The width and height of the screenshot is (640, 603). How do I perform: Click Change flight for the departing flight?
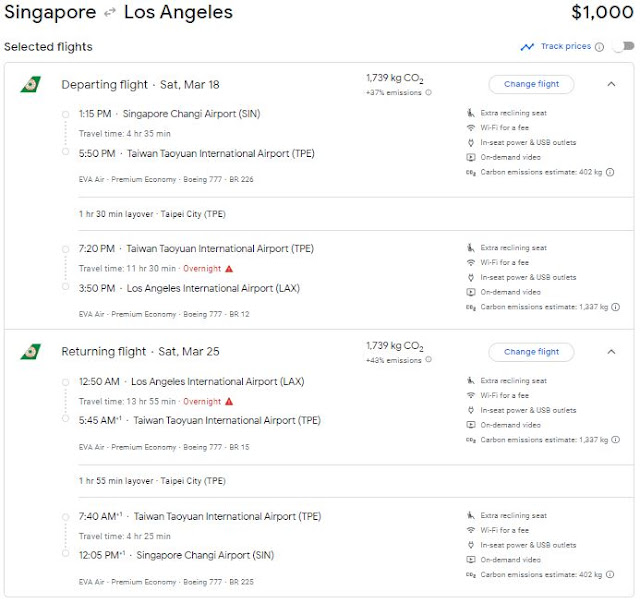click(x=531, y=84)
